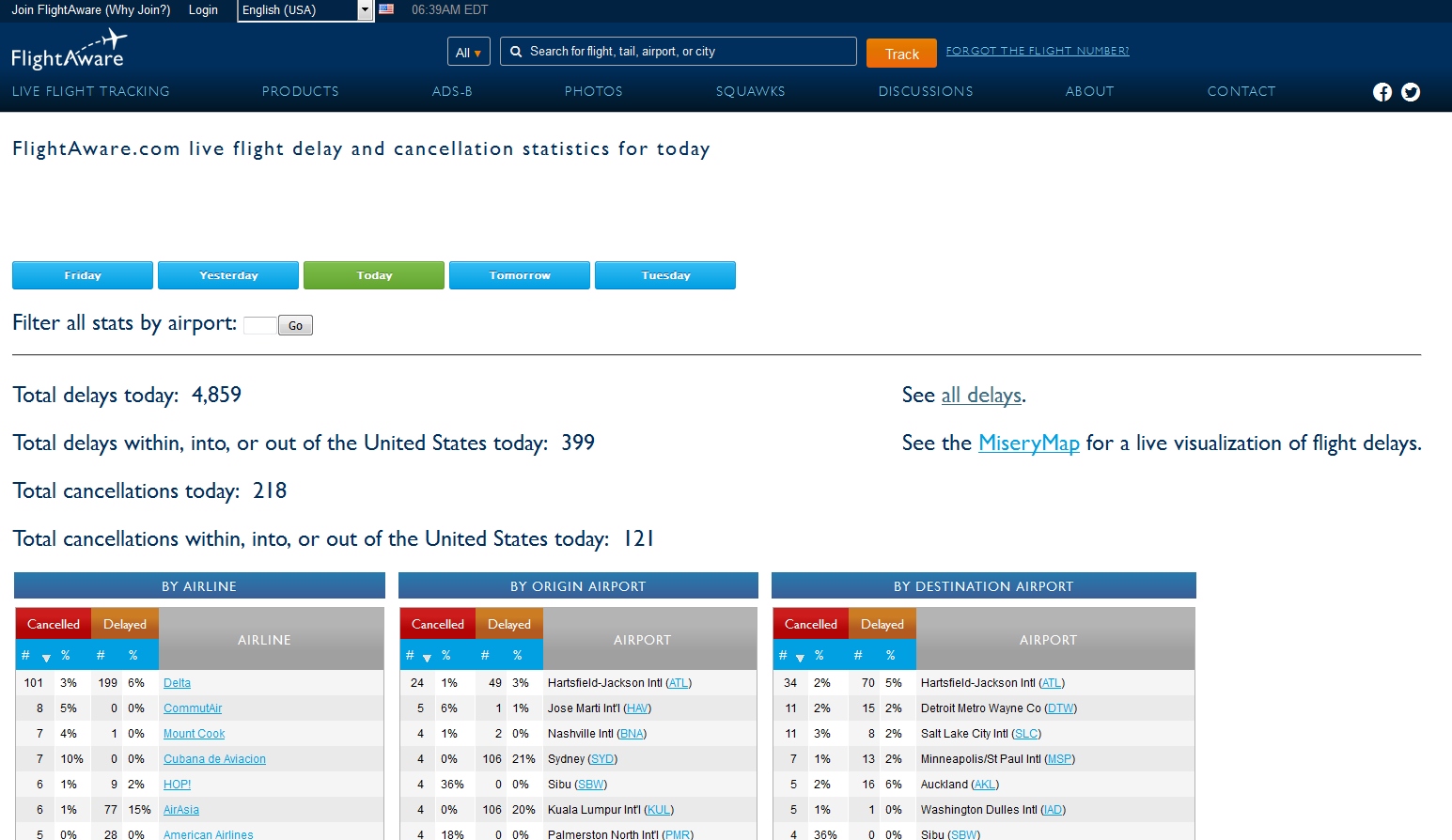Click the sort arrow in the By Airline table
Screen dimensions: 1452x840
click(x=46, y=657)
